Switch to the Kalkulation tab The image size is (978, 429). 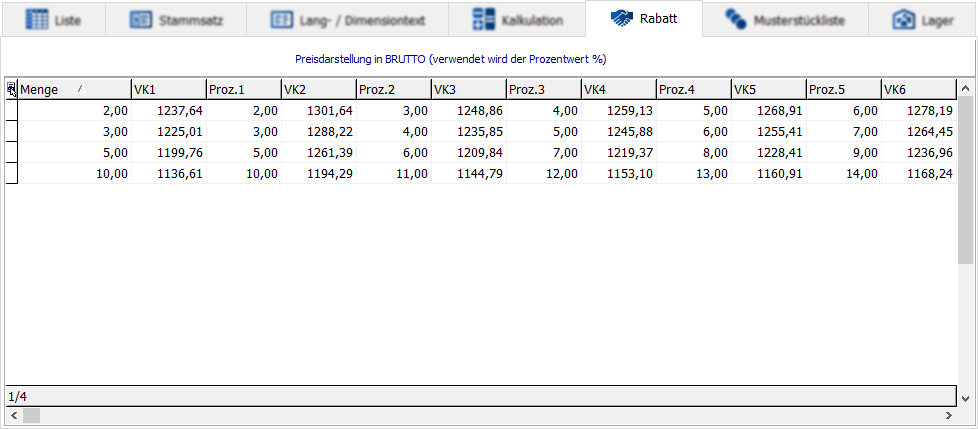(517, 20)
